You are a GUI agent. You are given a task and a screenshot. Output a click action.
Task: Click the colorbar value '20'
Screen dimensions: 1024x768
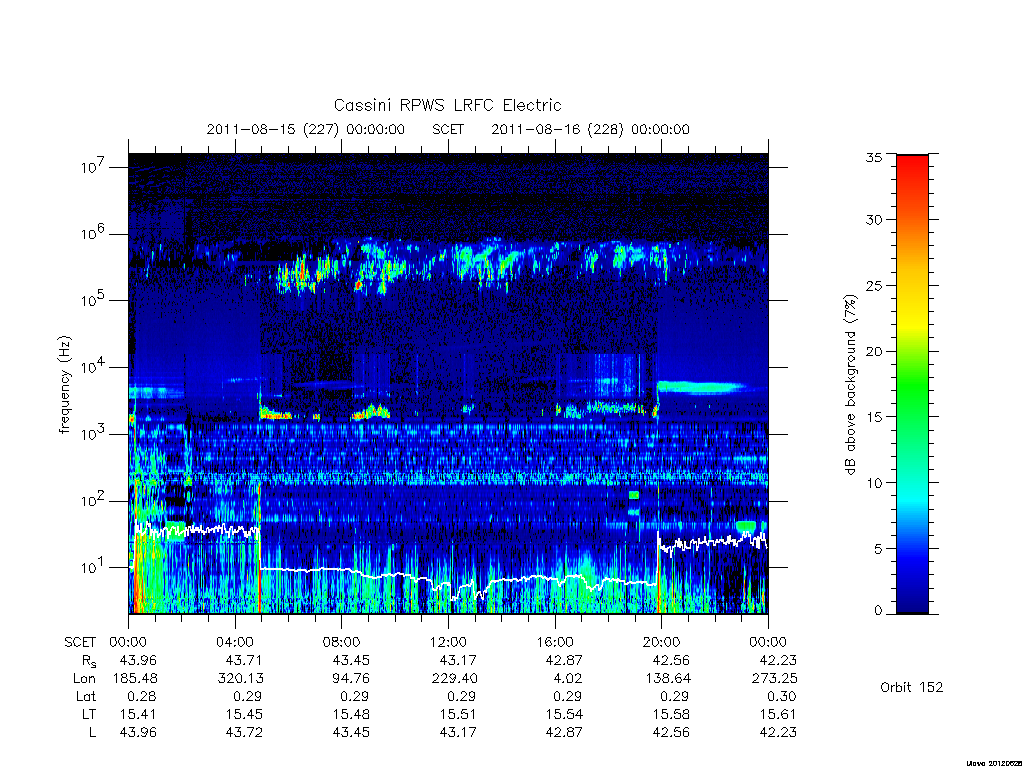pyautogui.click(x=873, y=351)
